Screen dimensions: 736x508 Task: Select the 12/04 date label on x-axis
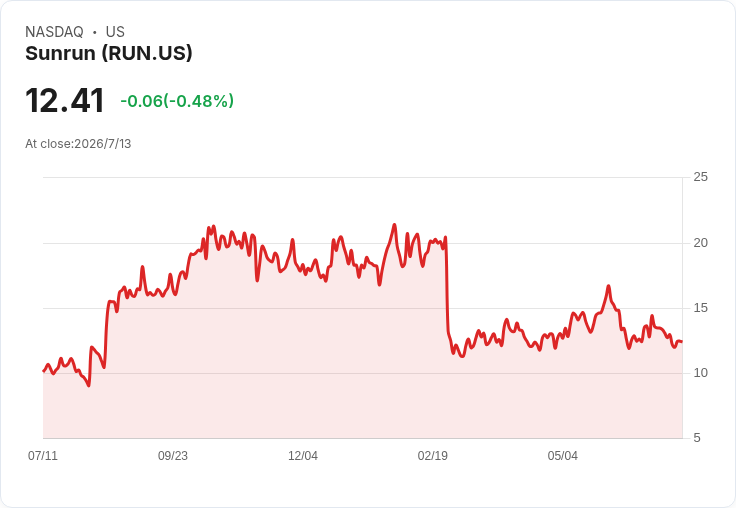point(303,455)
